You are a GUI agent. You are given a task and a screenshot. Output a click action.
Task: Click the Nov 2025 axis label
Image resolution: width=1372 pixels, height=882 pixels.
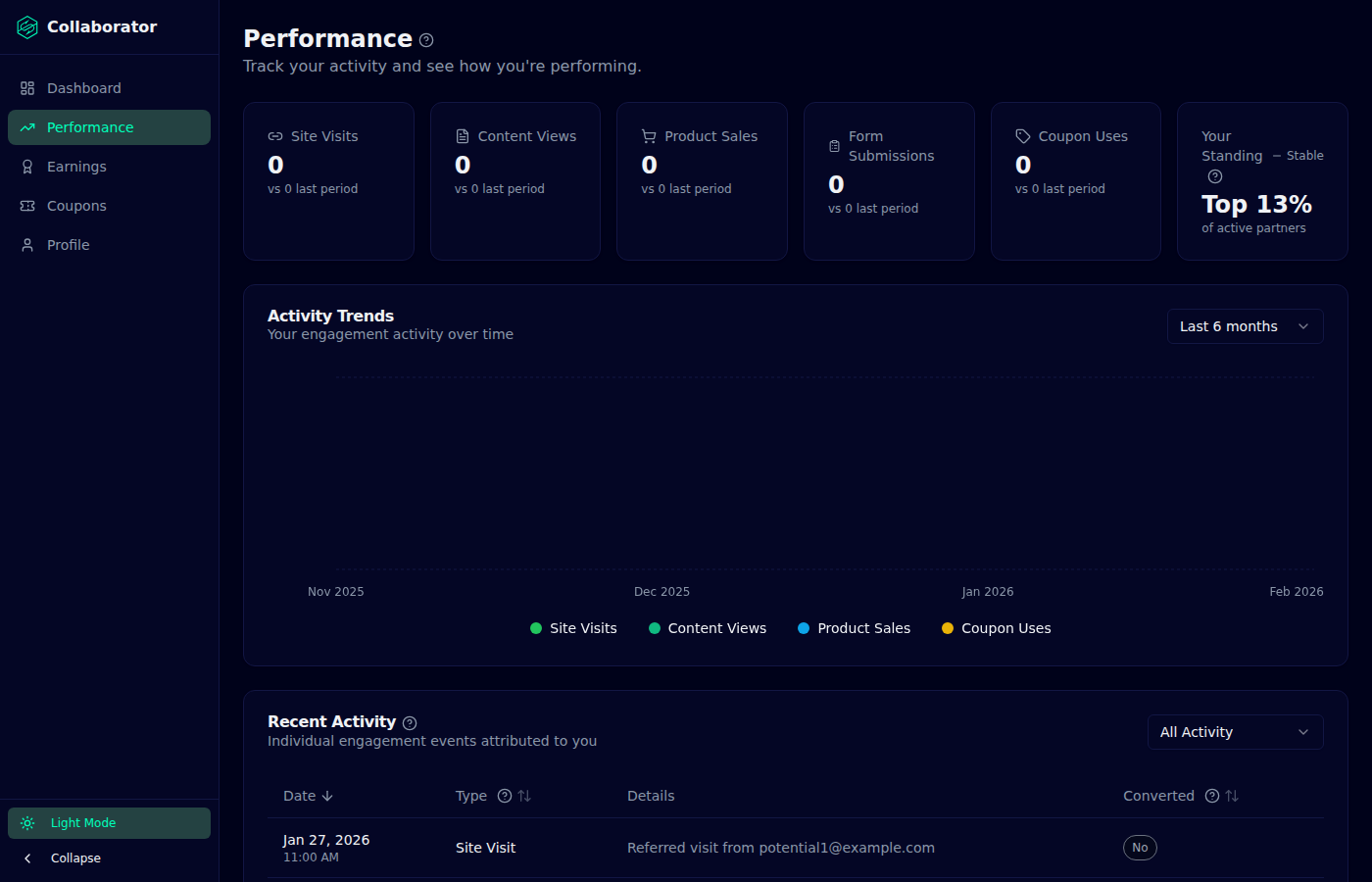tap(336, 592)
